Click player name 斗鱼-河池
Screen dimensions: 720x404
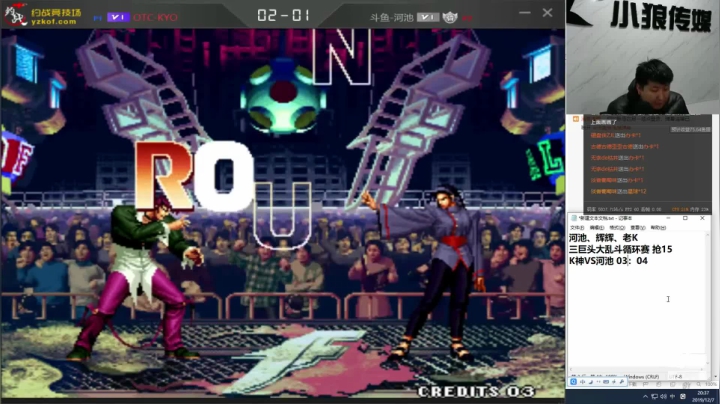[392, 17]
